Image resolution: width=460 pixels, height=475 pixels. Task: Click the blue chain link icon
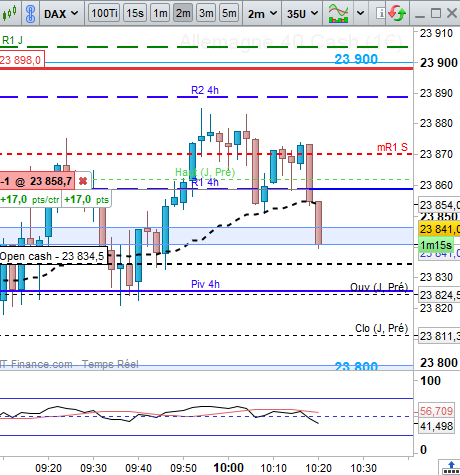click(x=30, y=13)
